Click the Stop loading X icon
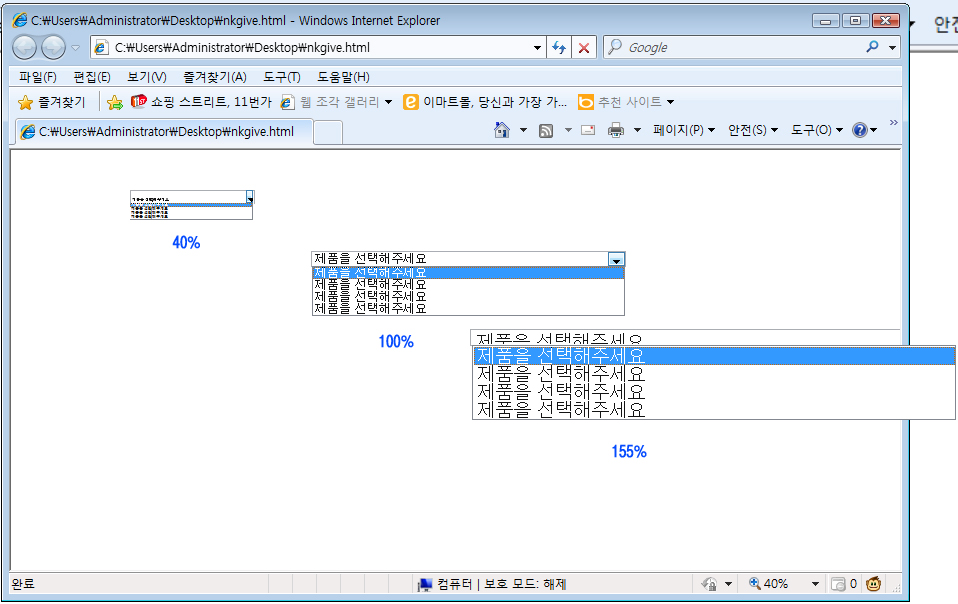The width and height of the screenshot is (958, 604). coord(584,47)
